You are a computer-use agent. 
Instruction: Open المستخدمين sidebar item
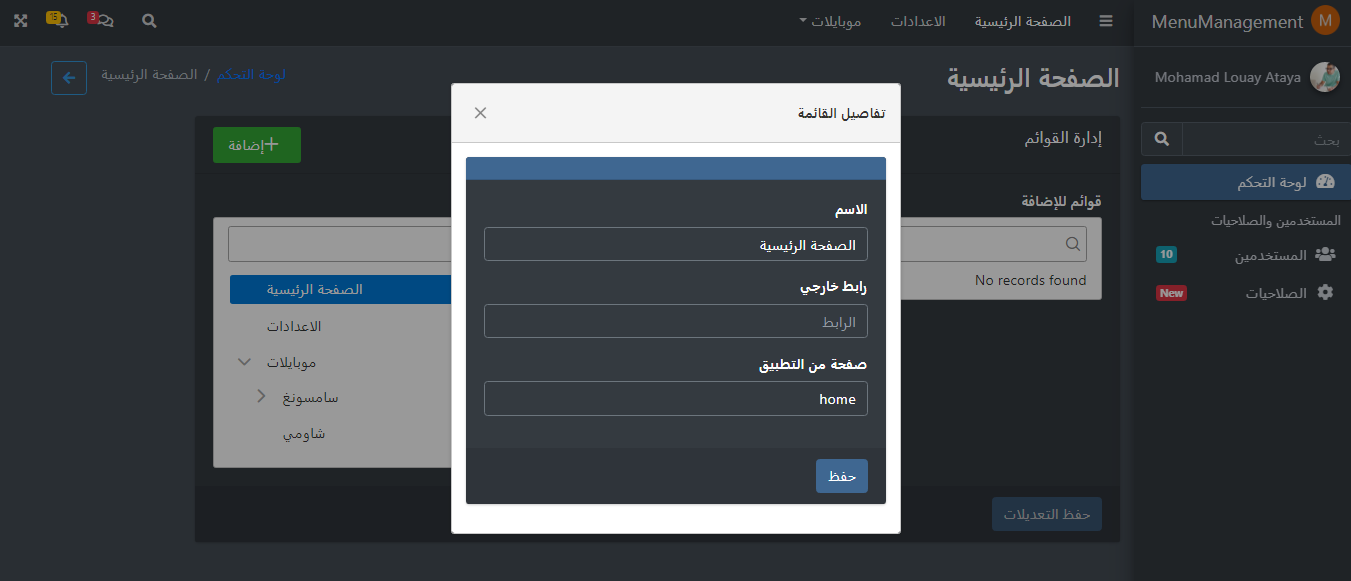tap(1245, 255)
